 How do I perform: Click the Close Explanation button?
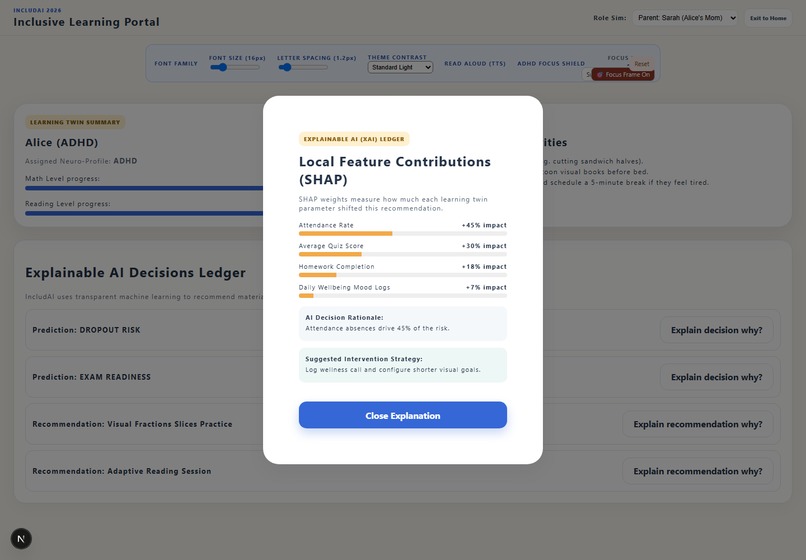click(402, 415)
